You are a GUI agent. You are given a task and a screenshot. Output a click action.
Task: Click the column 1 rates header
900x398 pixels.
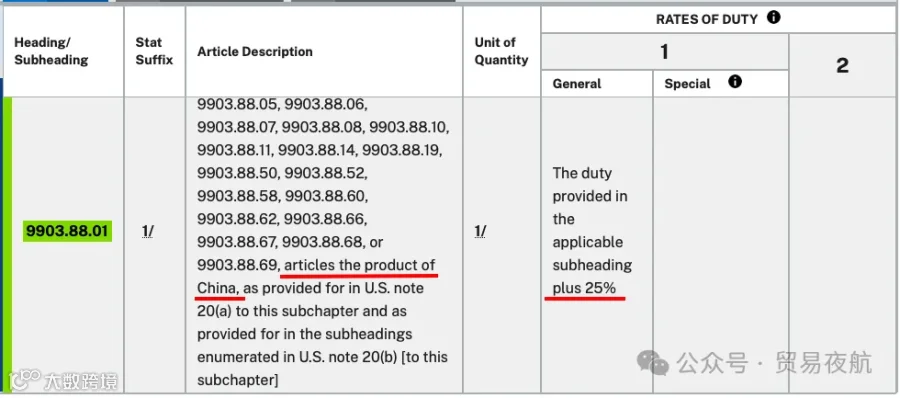(664, 52)
